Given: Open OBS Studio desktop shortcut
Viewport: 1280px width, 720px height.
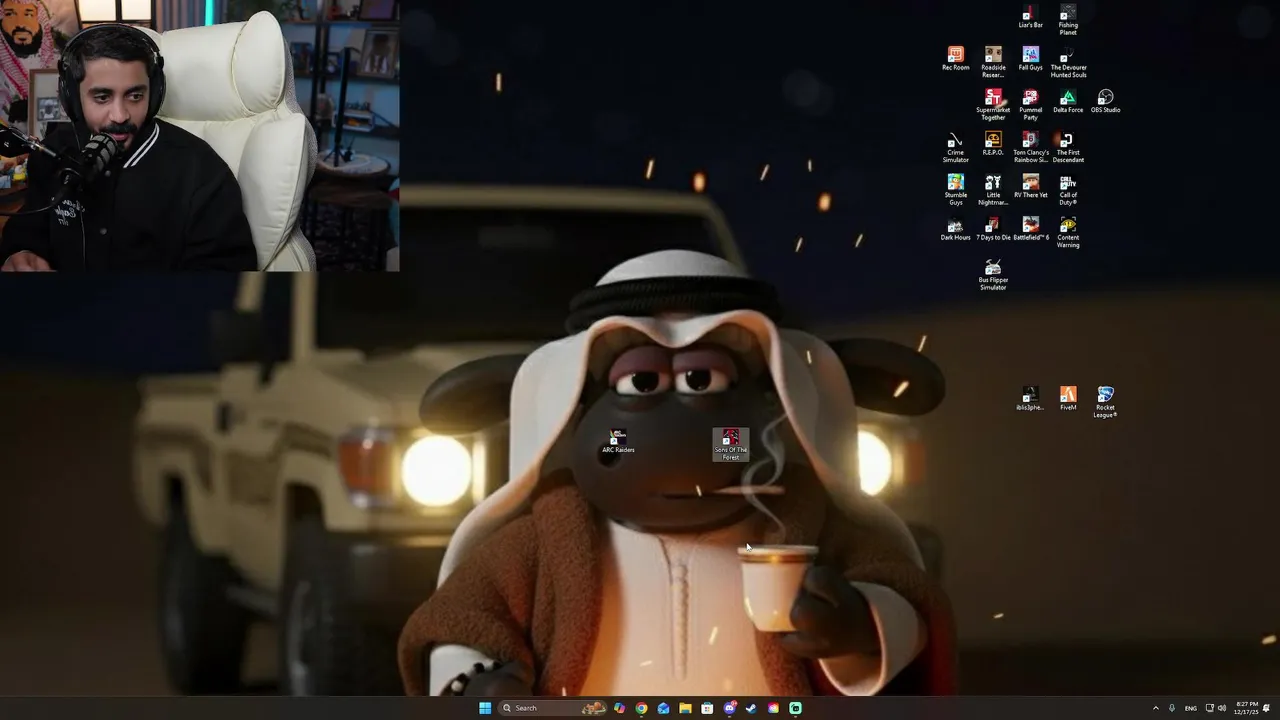Looking at the screenshot, I should point(1105,101).
